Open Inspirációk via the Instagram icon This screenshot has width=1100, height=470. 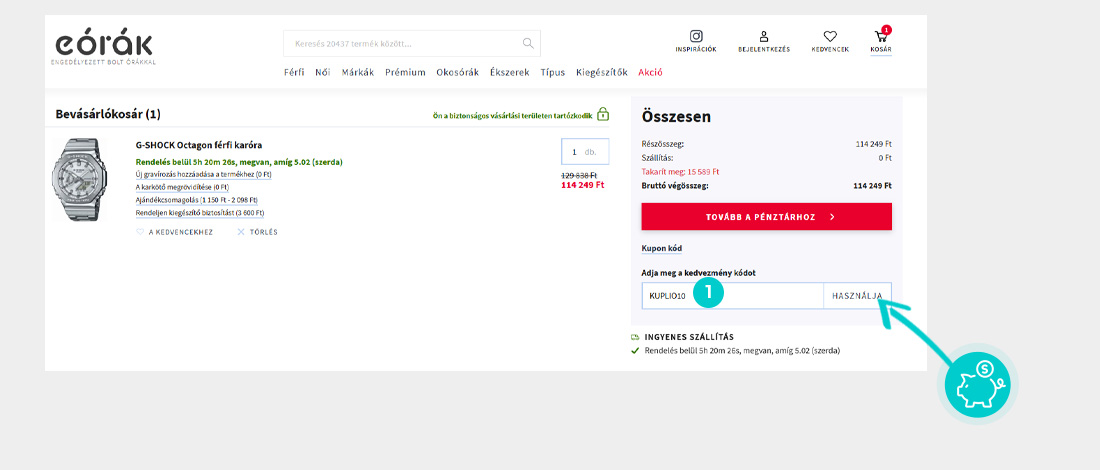[696, 36]
